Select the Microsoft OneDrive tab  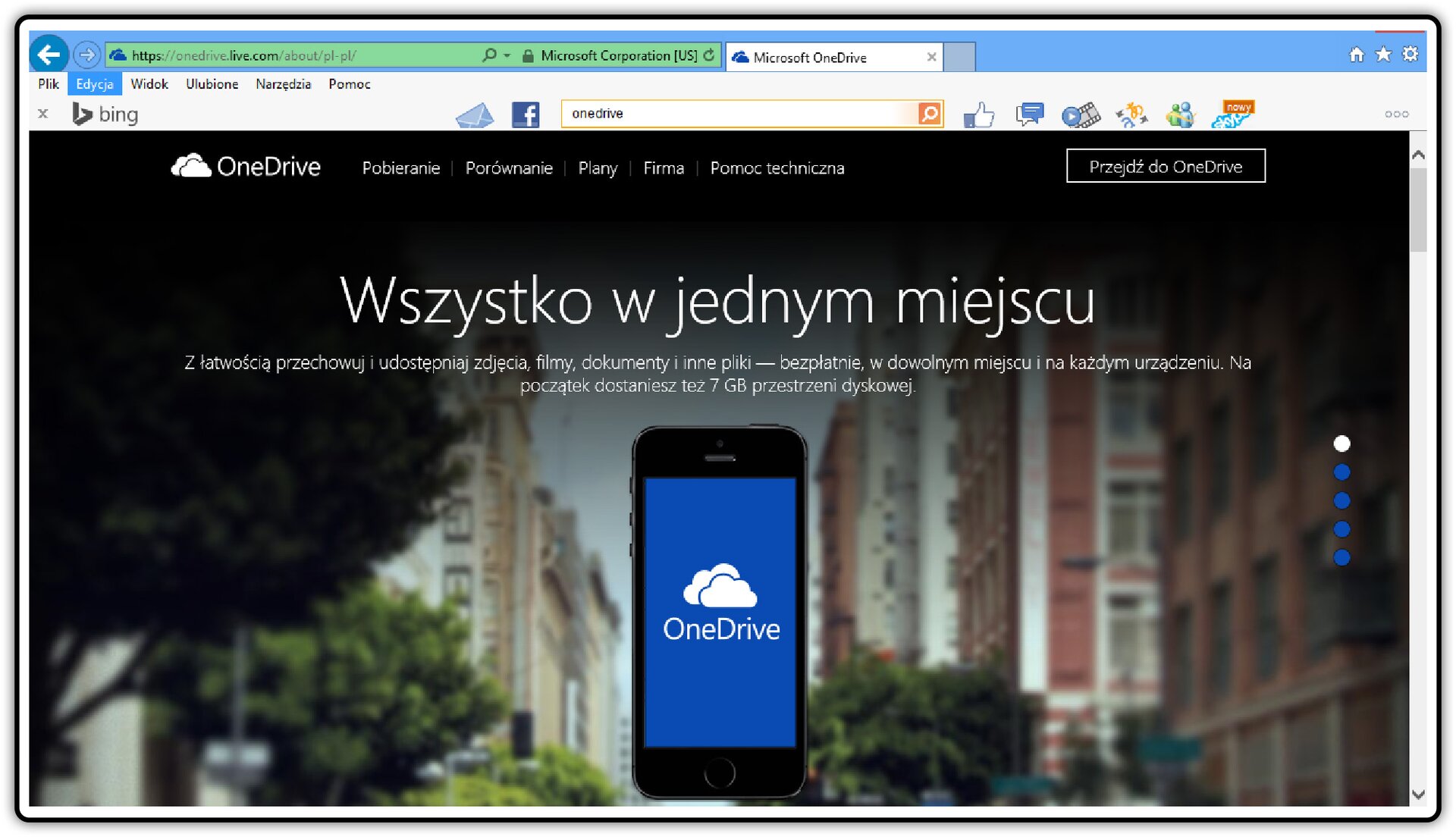(x=834, y=57)
